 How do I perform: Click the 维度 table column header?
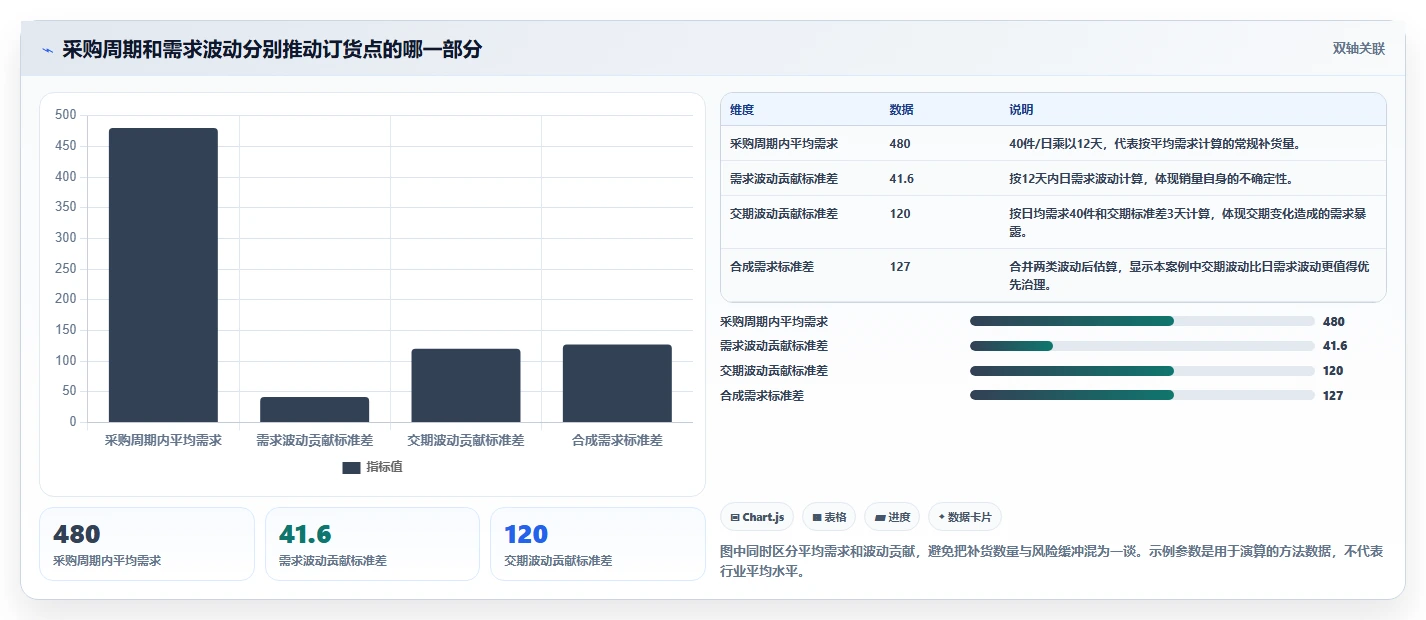point(742,110)
